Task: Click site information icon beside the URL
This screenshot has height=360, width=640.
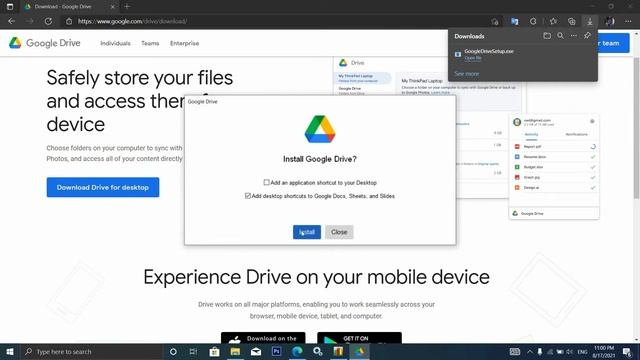Action: point(69,21)
